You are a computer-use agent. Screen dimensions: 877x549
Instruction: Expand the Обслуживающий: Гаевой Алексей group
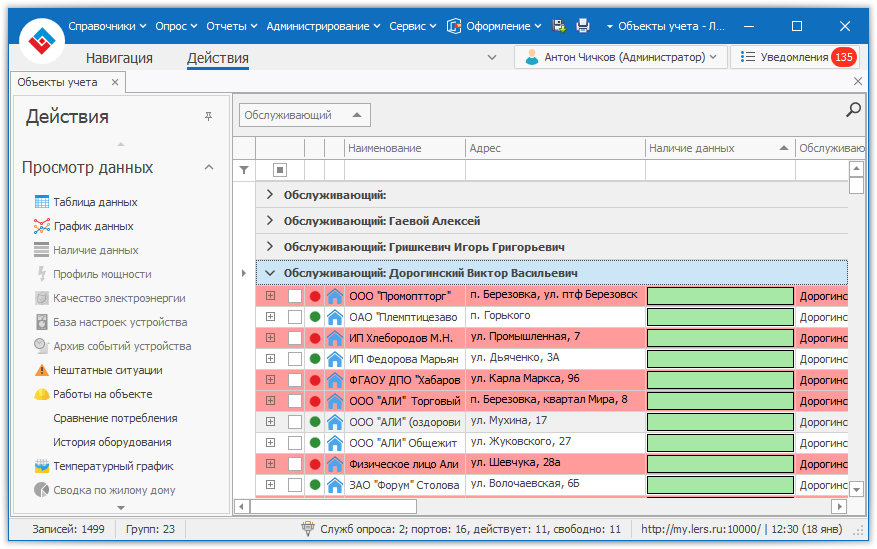[x=270, y=221]
